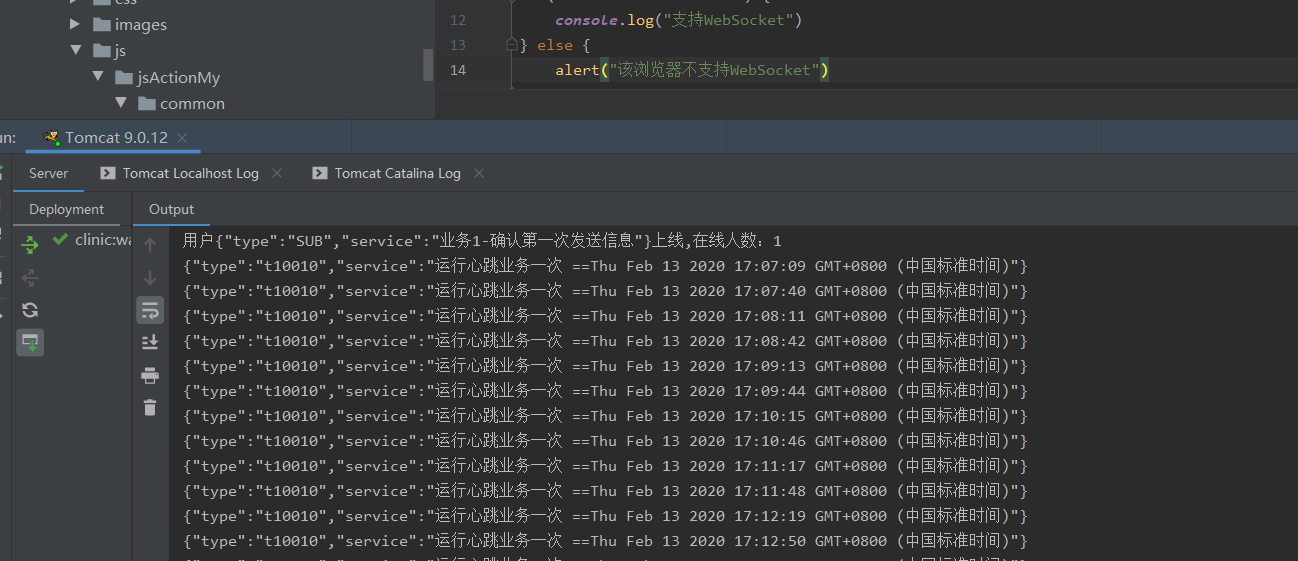Click the log line timestamped 17:07:09
1298x561 pixels.
tap(605, 266)
